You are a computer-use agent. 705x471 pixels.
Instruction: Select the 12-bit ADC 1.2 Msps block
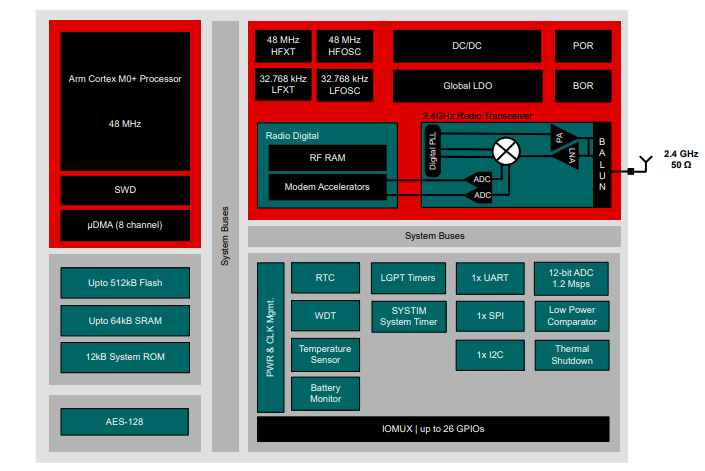571,279
